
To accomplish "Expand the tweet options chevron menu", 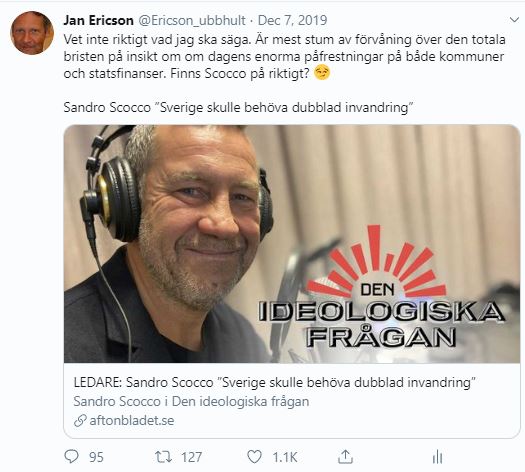I will (514, 20).
